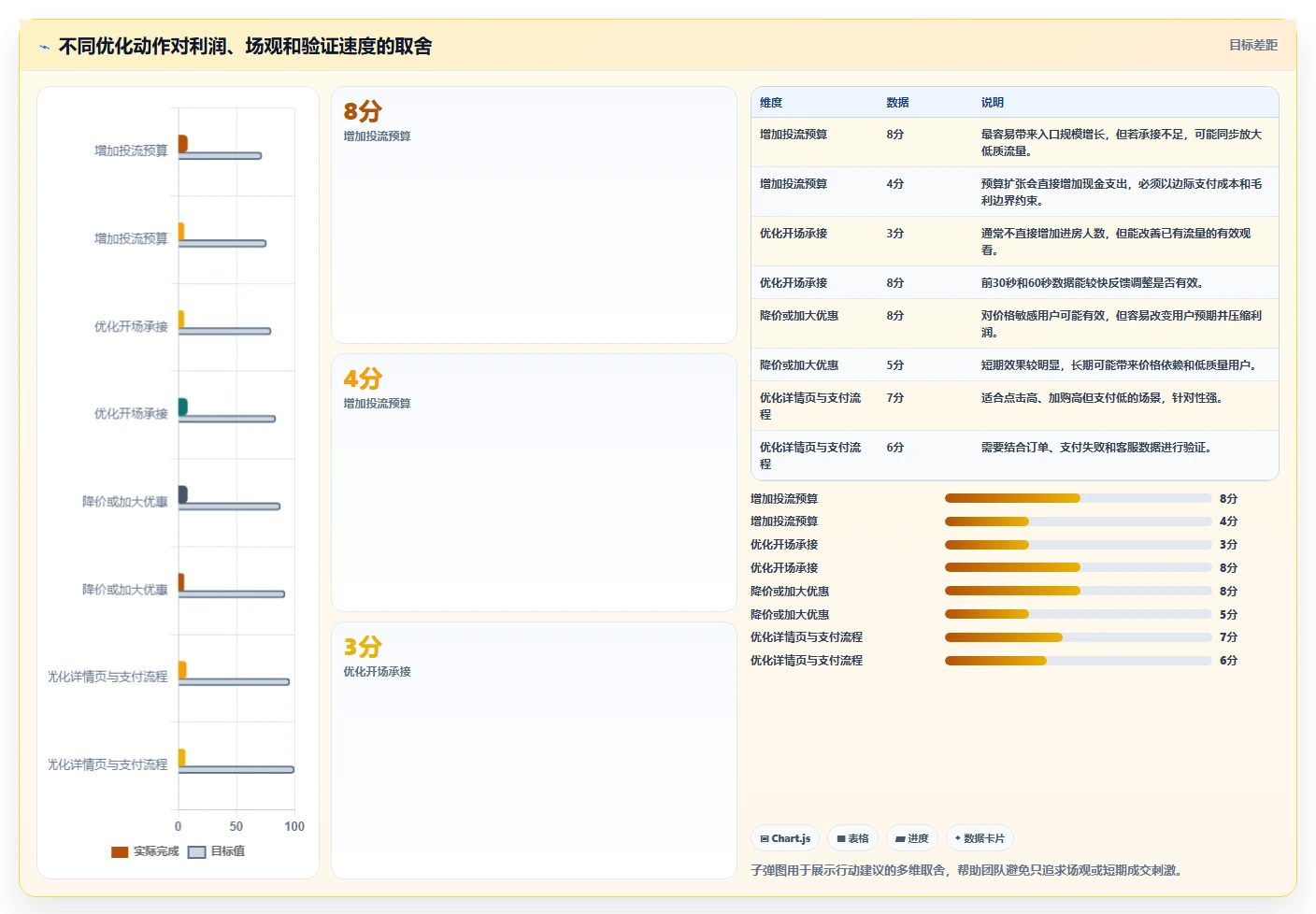Click the 数据 column header

(x=897, y=103)
